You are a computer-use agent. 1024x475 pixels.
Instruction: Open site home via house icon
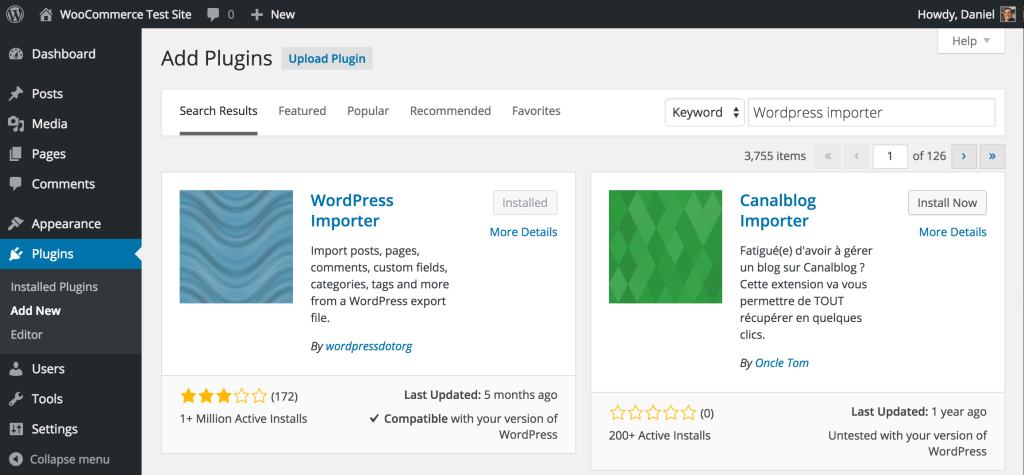pos(45,14)
